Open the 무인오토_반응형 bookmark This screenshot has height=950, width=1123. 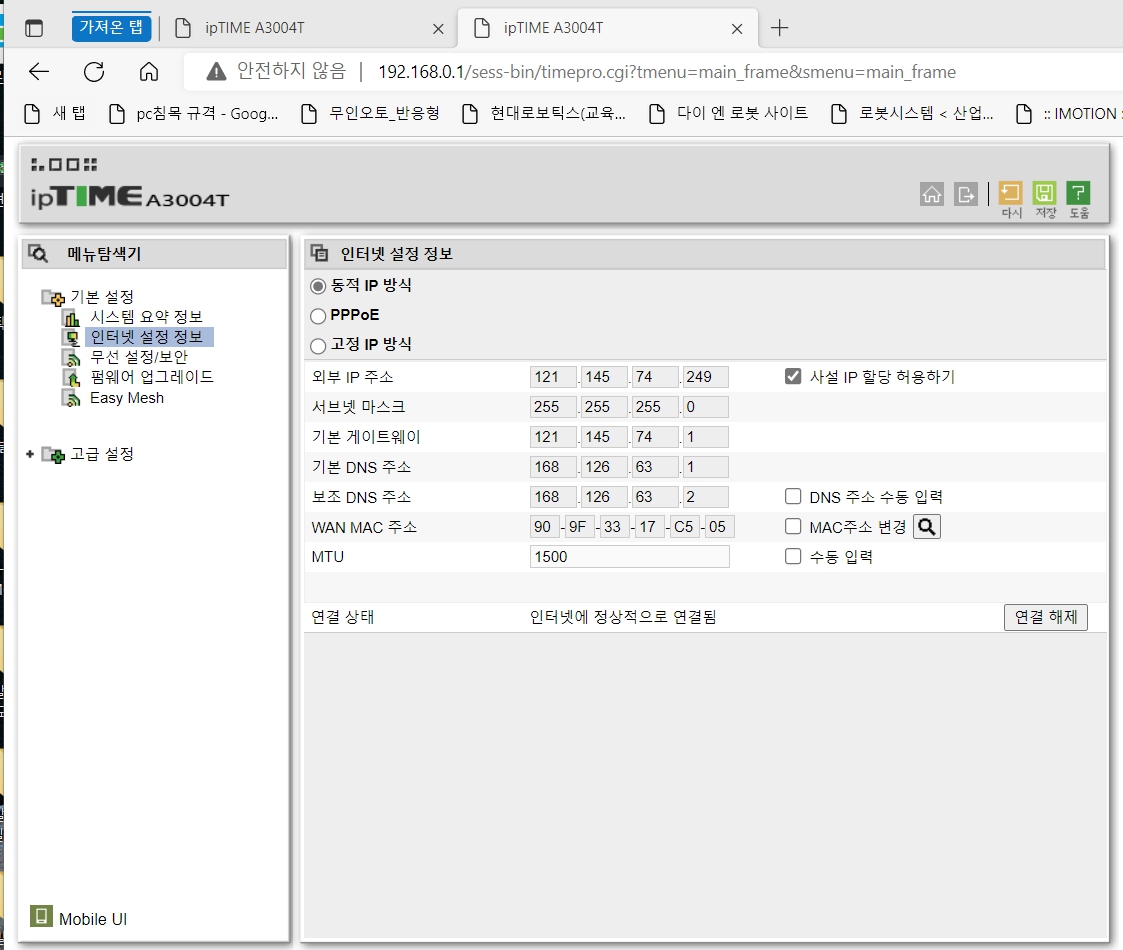coord(371,113)
